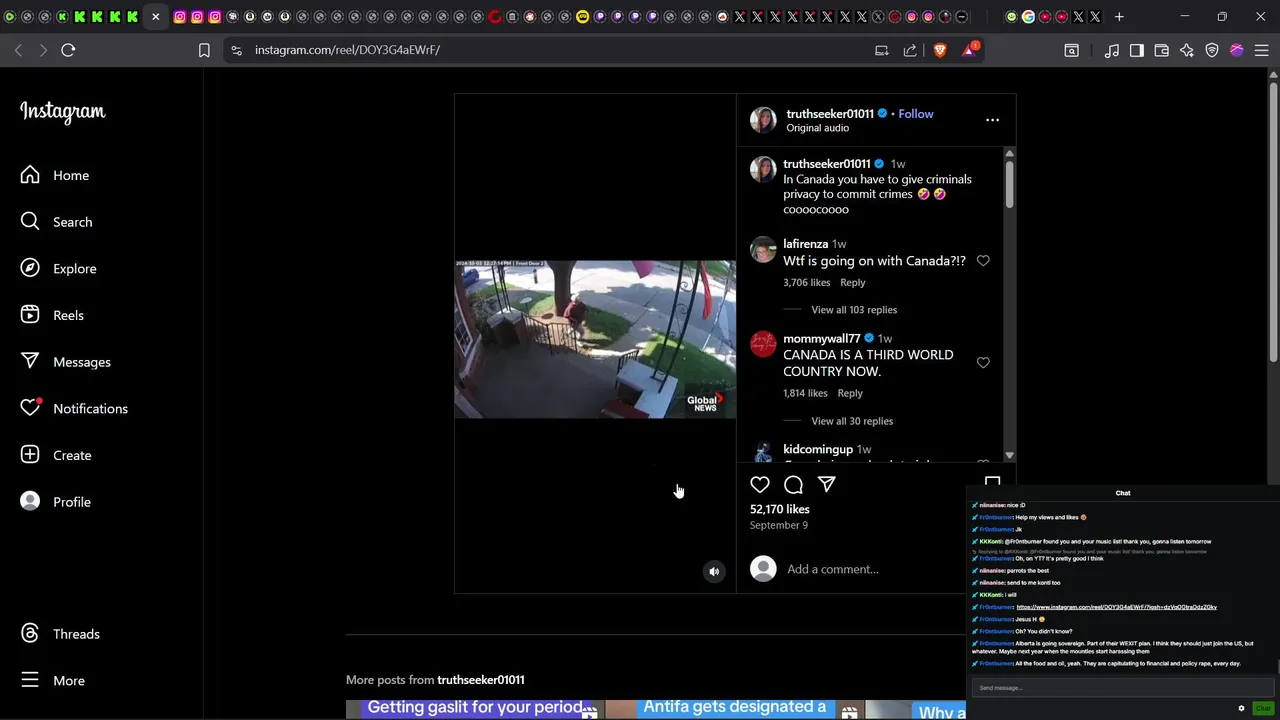Open the 'Getting gaslit for your period' post thumbnail
The width and height of the screenshot is (1280, 720).
tap(473, 709)
